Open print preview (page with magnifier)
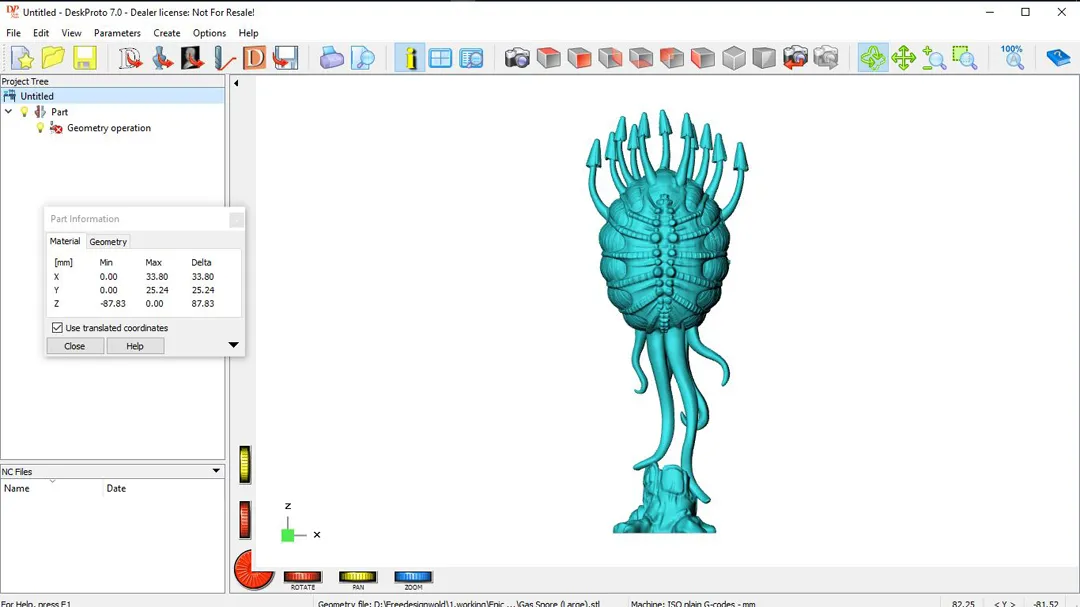Image resolution: width=1080 pixels, height=607 pixels. [x=362, y=58]
